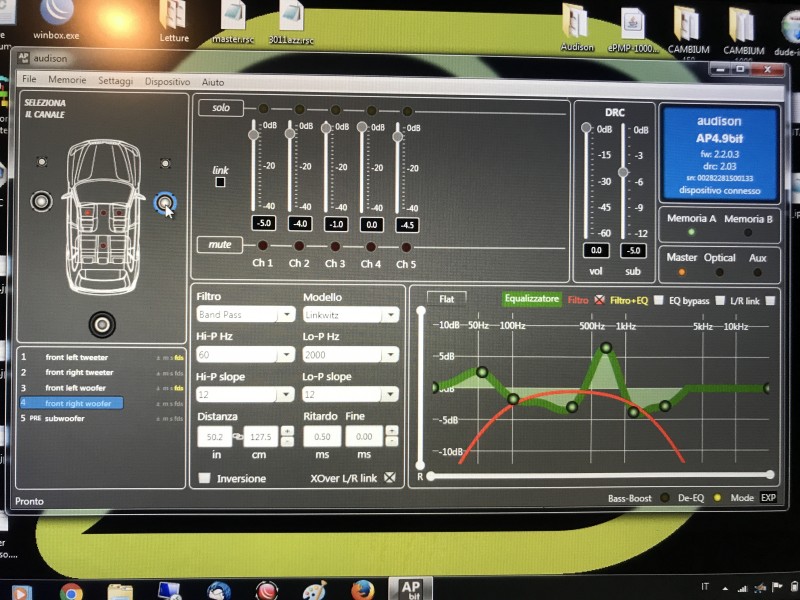Click the DRC sub slider handle

(623, 172)
